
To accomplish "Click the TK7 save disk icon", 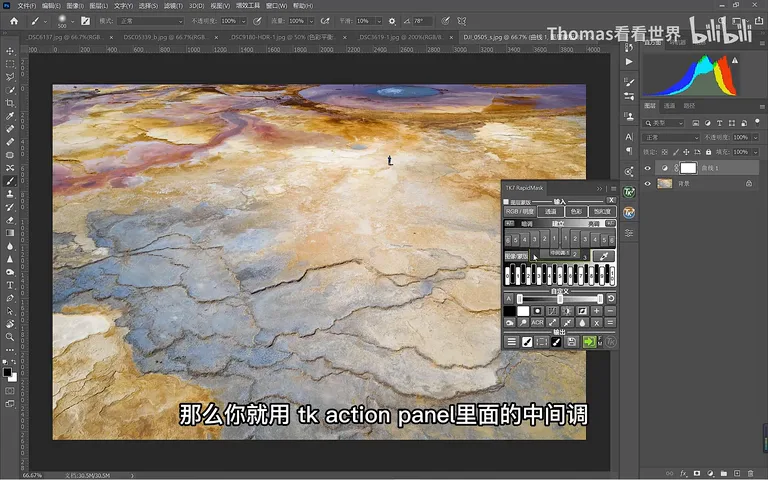I will [571, 342].
